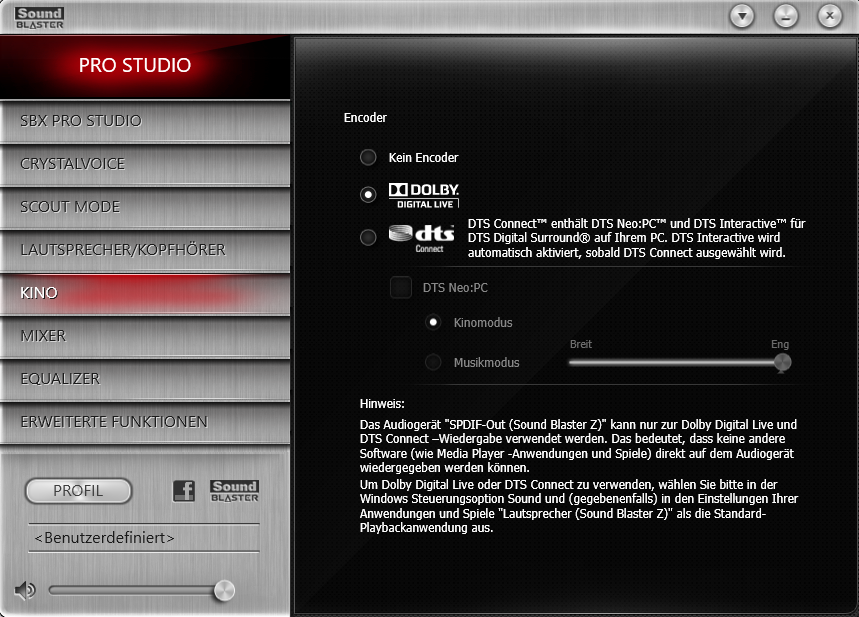Click the PROFIL button

pos(78,490)
